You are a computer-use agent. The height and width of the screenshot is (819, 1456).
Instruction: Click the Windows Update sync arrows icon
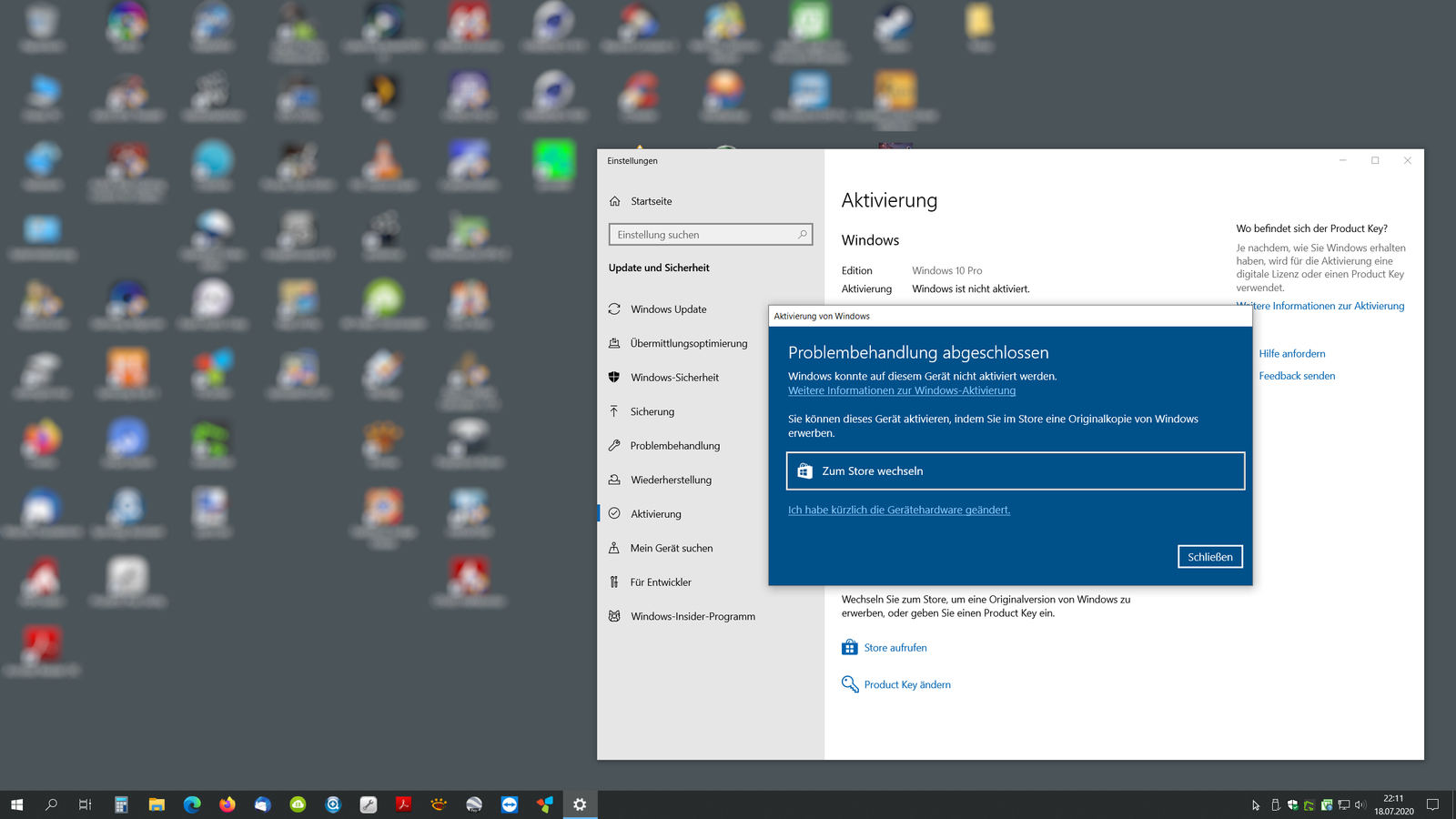614,309
